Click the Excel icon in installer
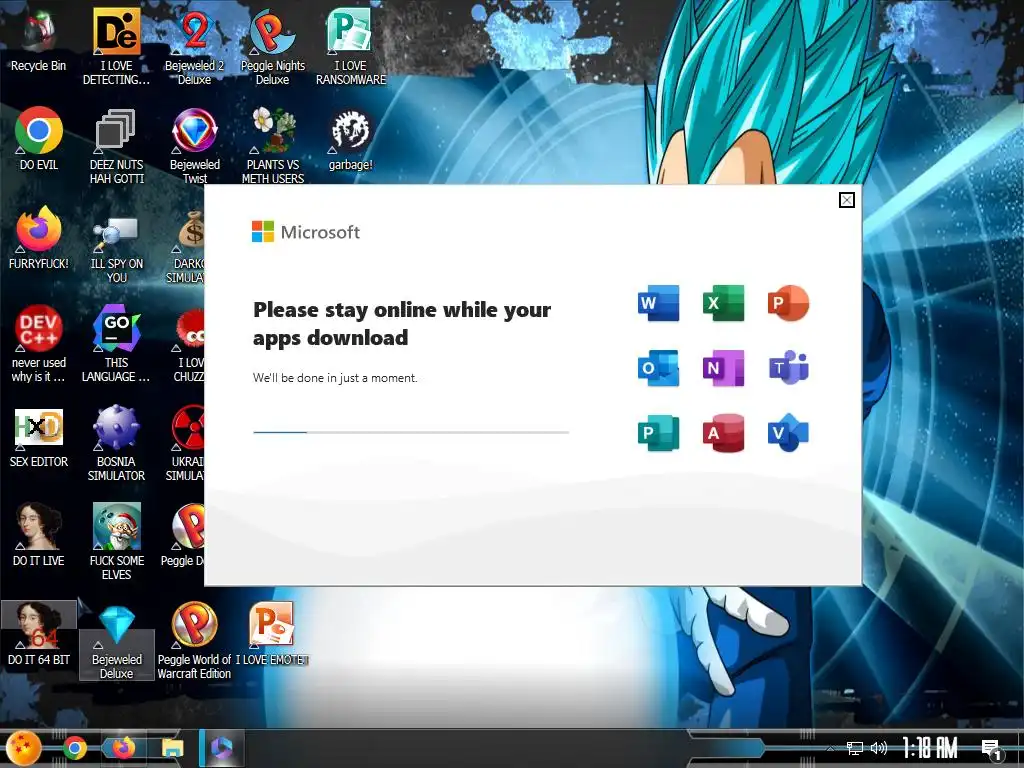Screen dimensions: 1024x768 point(723,302)
